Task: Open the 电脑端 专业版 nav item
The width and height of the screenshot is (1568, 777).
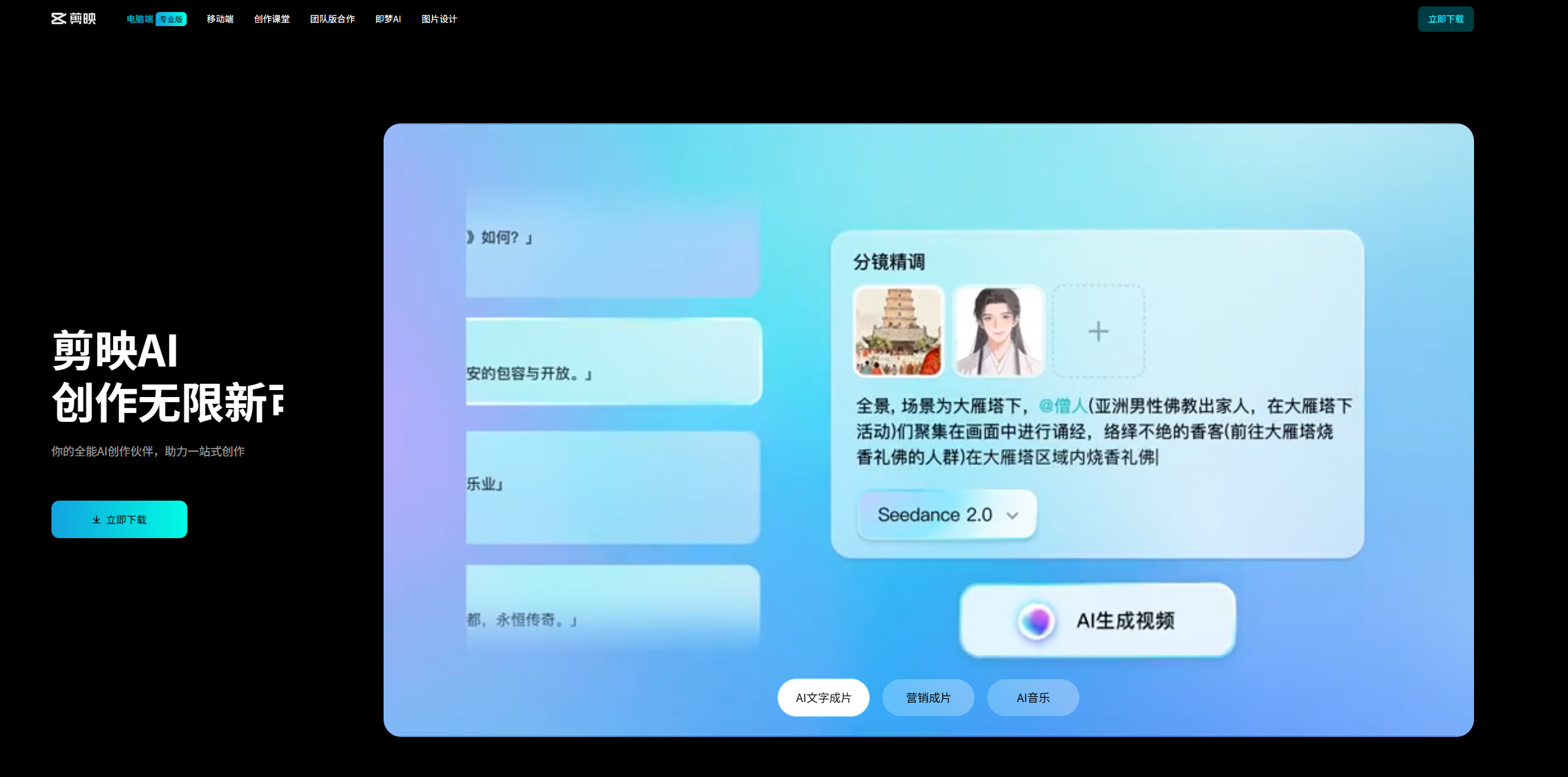Action: pos(156,19)
